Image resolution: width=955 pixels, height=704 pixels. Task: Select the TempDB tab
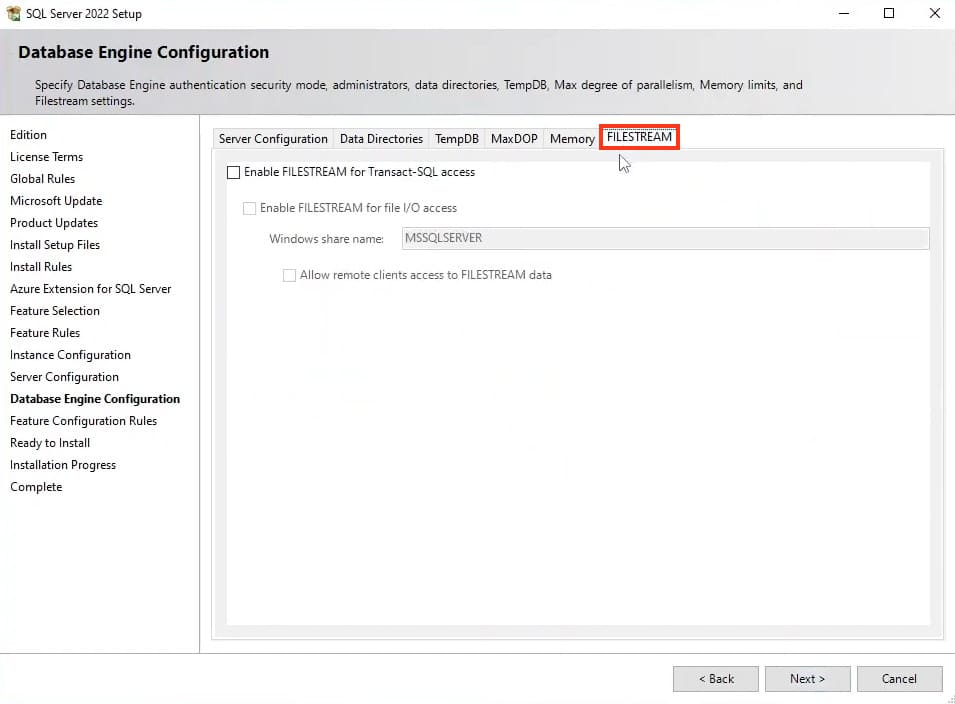(456, 139)
